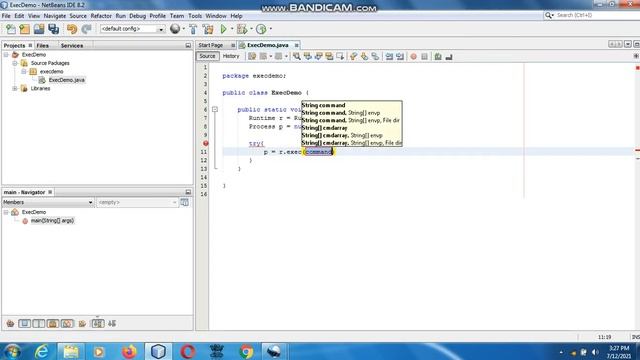The image size is (640, 360).
Task: Switch to the Start Page tab
Action: pos(211,45)
